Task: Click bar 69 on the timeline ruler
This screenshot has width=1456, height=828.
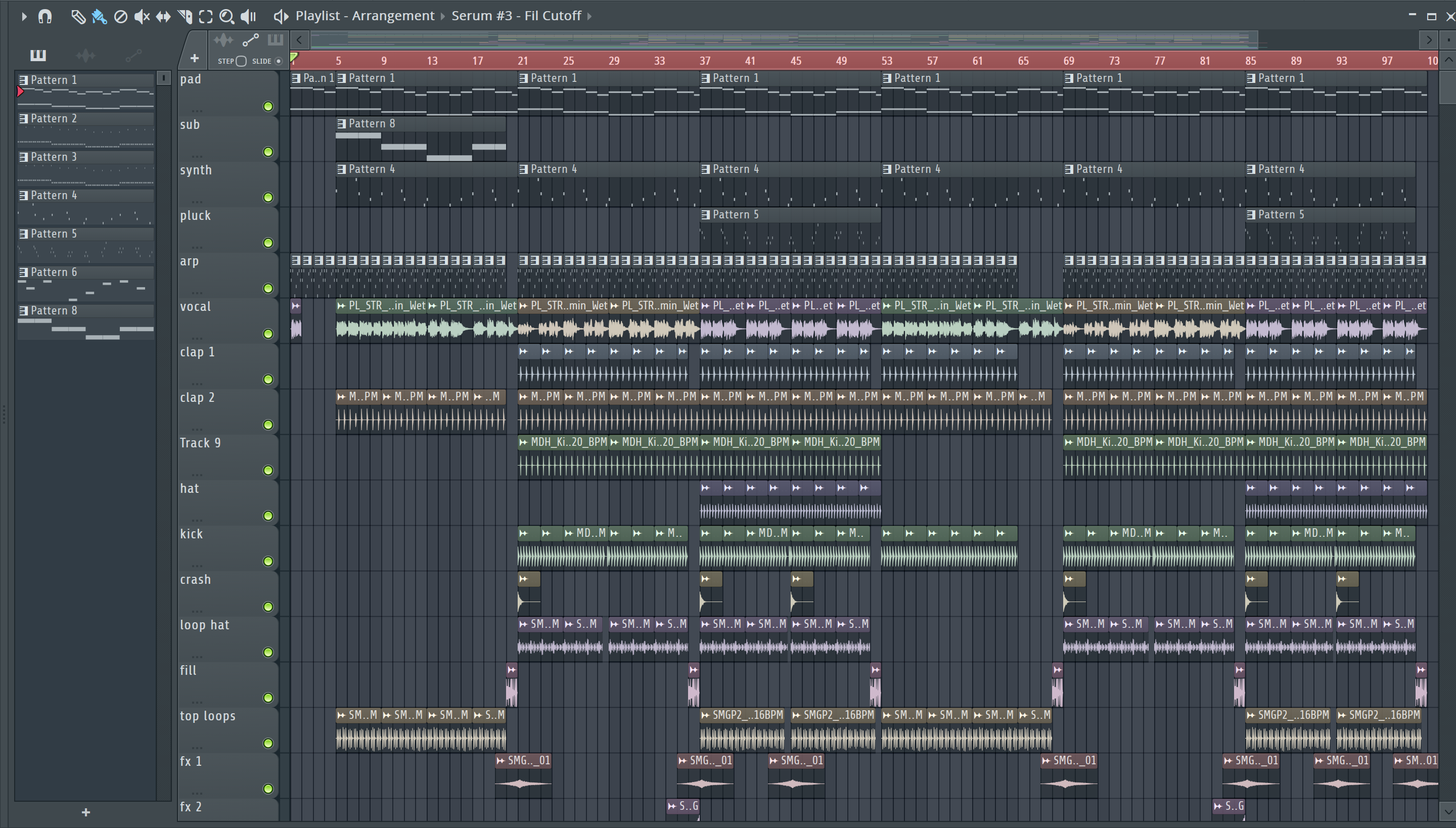Action: (x=1069, y=61)
